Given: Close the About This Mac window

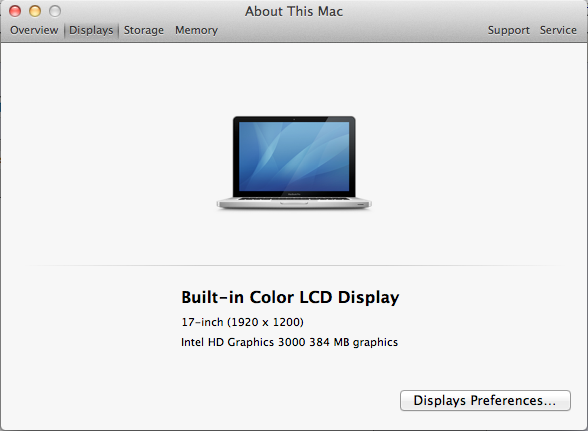Looking at the screenshot, I should point(15,11).
